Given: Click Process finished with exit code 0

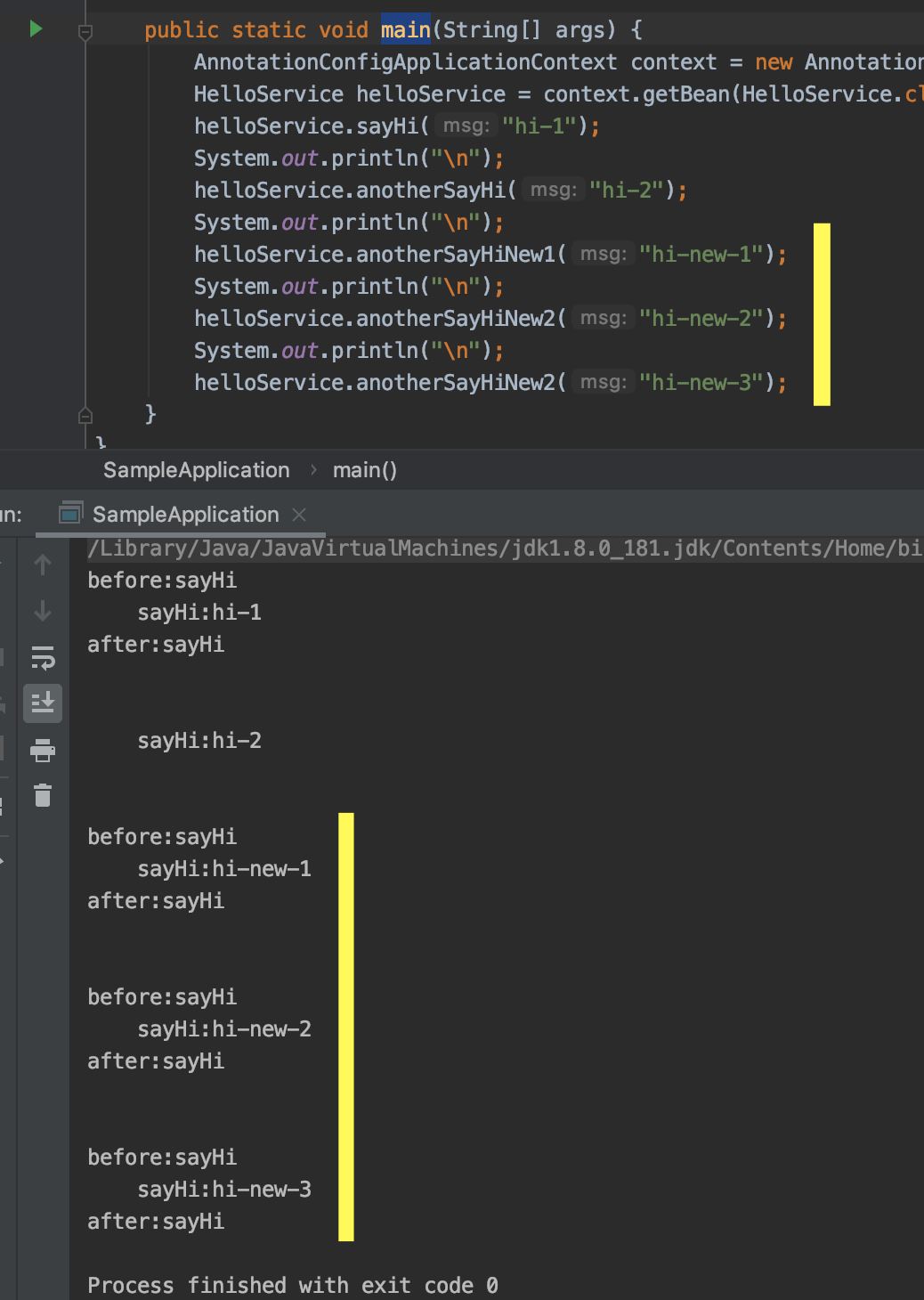Looking at the screenshot, I should coord(293,1285).
